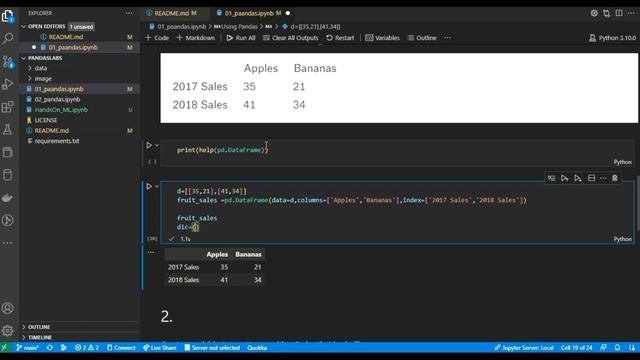The image size is (640, 360).
Task: Run the fruit_sales cell
Action: click(149, 187)
